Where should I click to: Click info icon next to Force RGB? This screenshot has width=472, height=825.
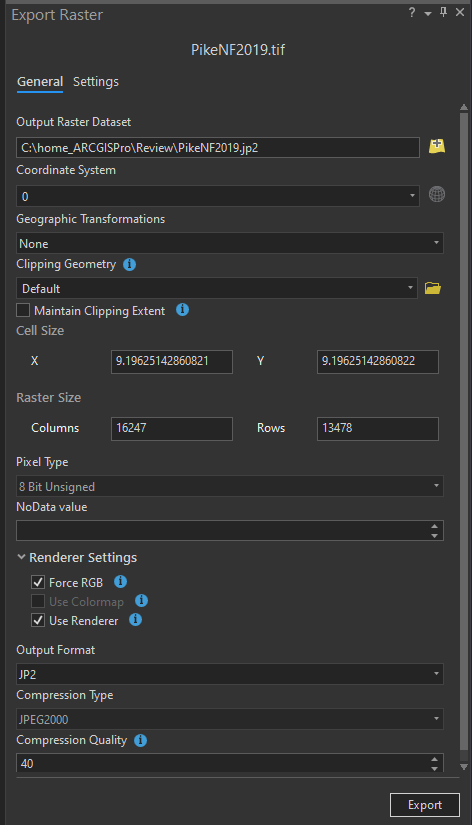click(120, 581)
